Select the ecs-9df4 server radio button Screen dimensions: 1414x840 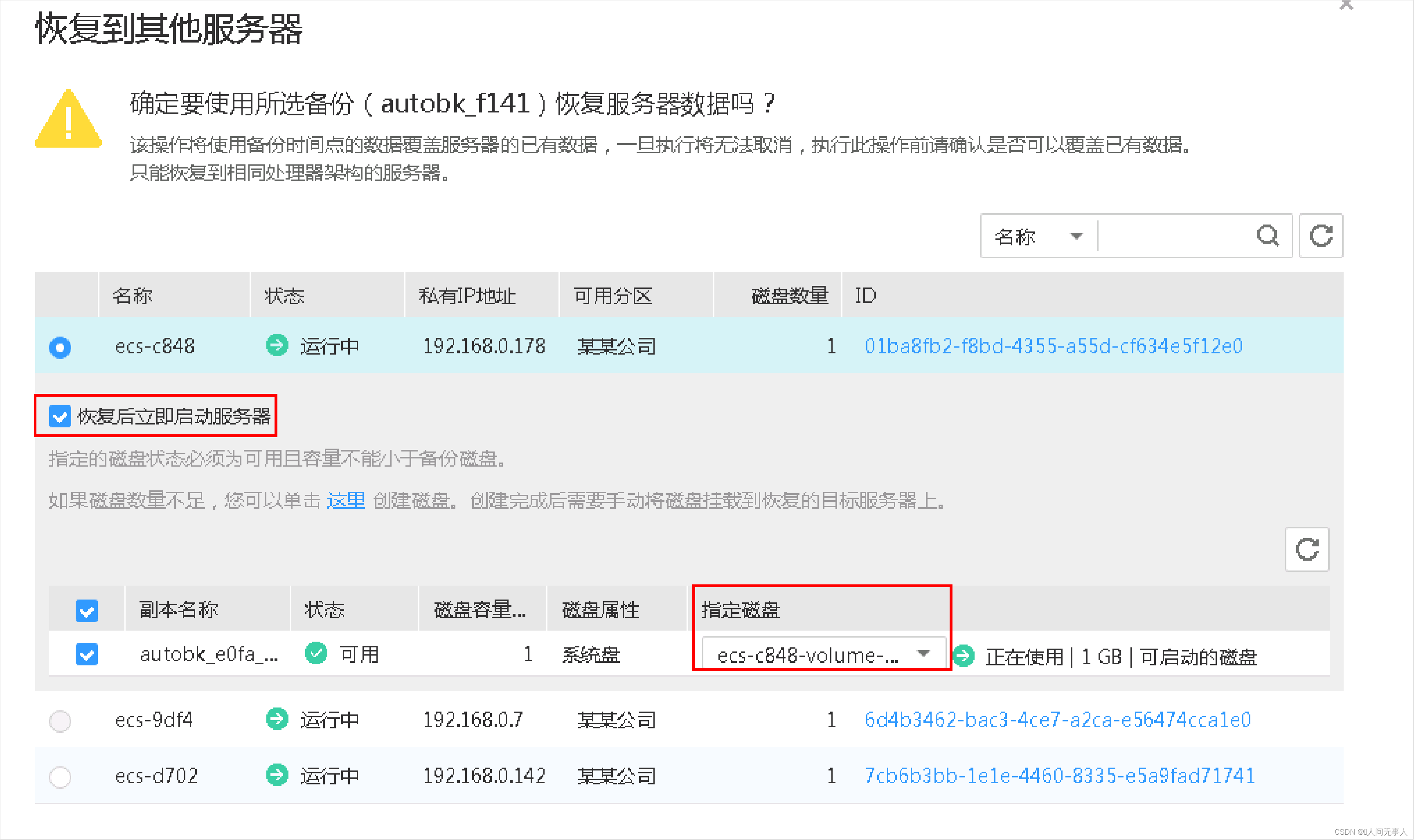click(x=60, y=721)
